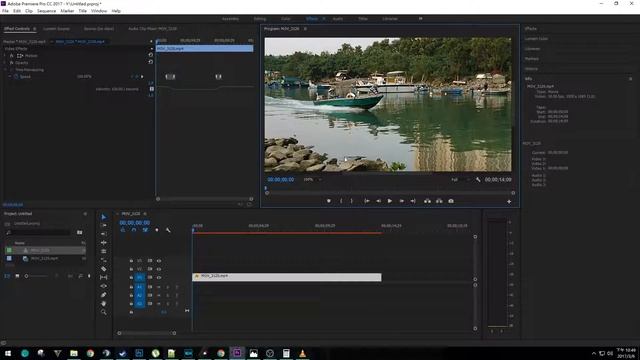Toggle Linked Selection in the timeline
The image size is (640, 360).
click(x=145, y=230)
